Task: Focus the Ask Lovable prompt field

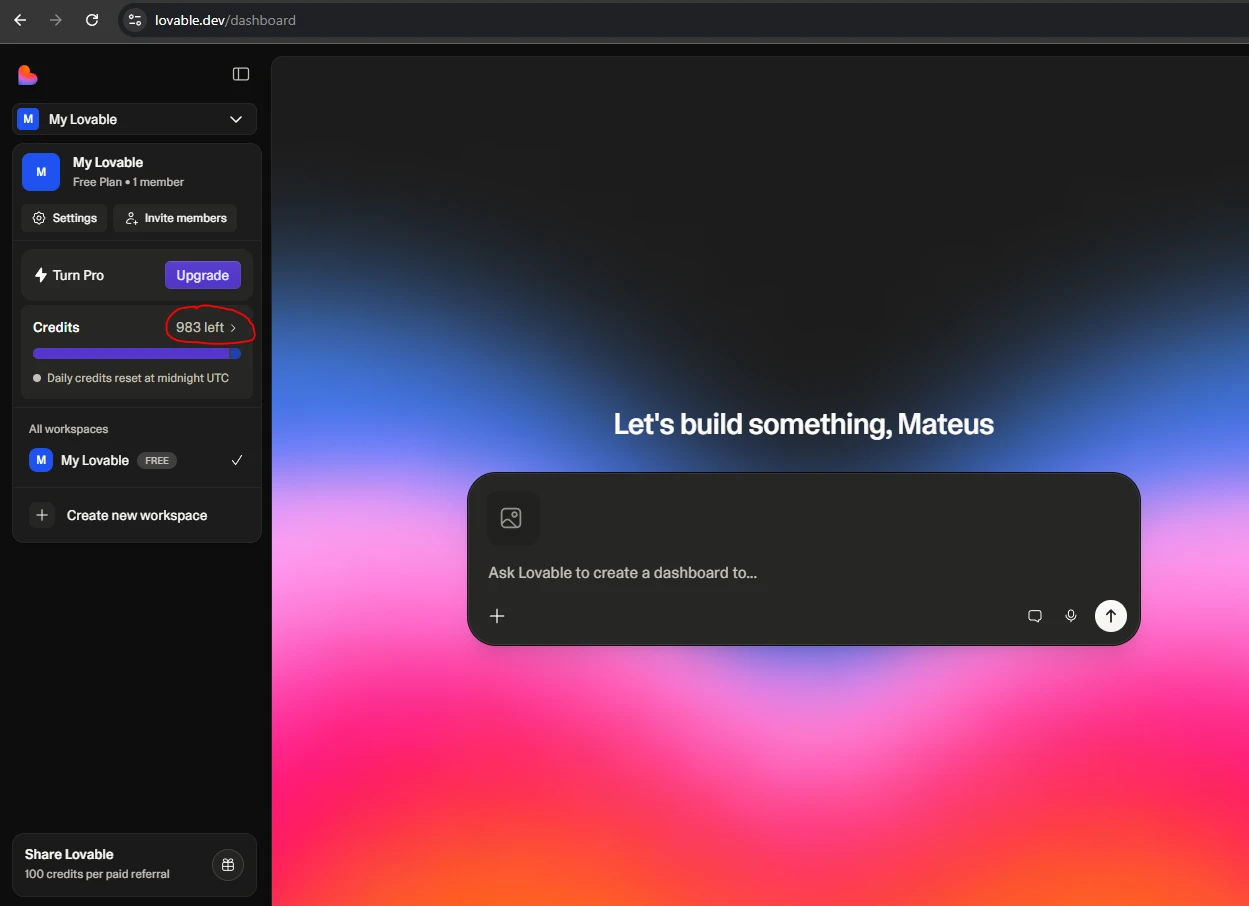Action: pos(750,573)
